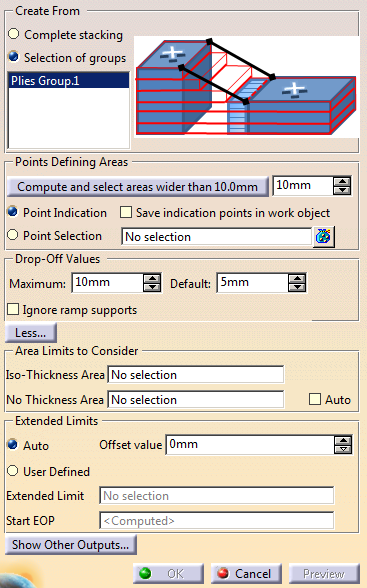Click Compute and select areas wider than 10.0mm
367x588 pixels.
click(138, 186)
